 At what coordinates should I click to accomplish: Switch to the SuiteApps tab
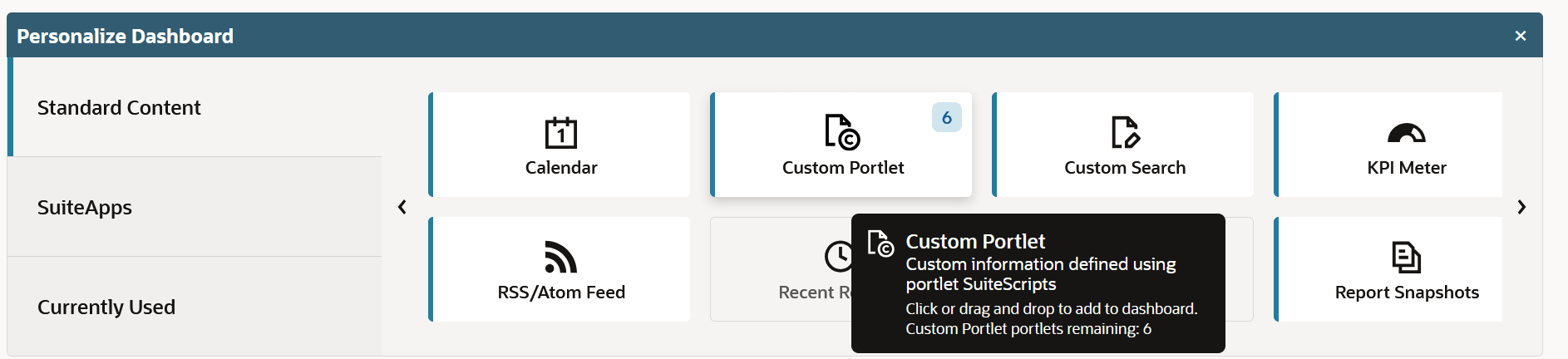[x=195, y=207]
